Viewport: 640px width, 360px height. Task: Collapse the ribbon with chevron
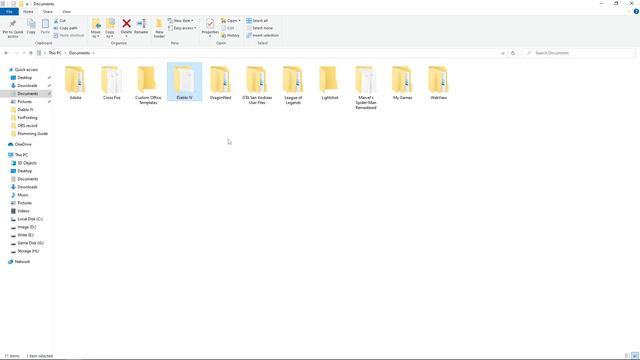tap(629, 12)
